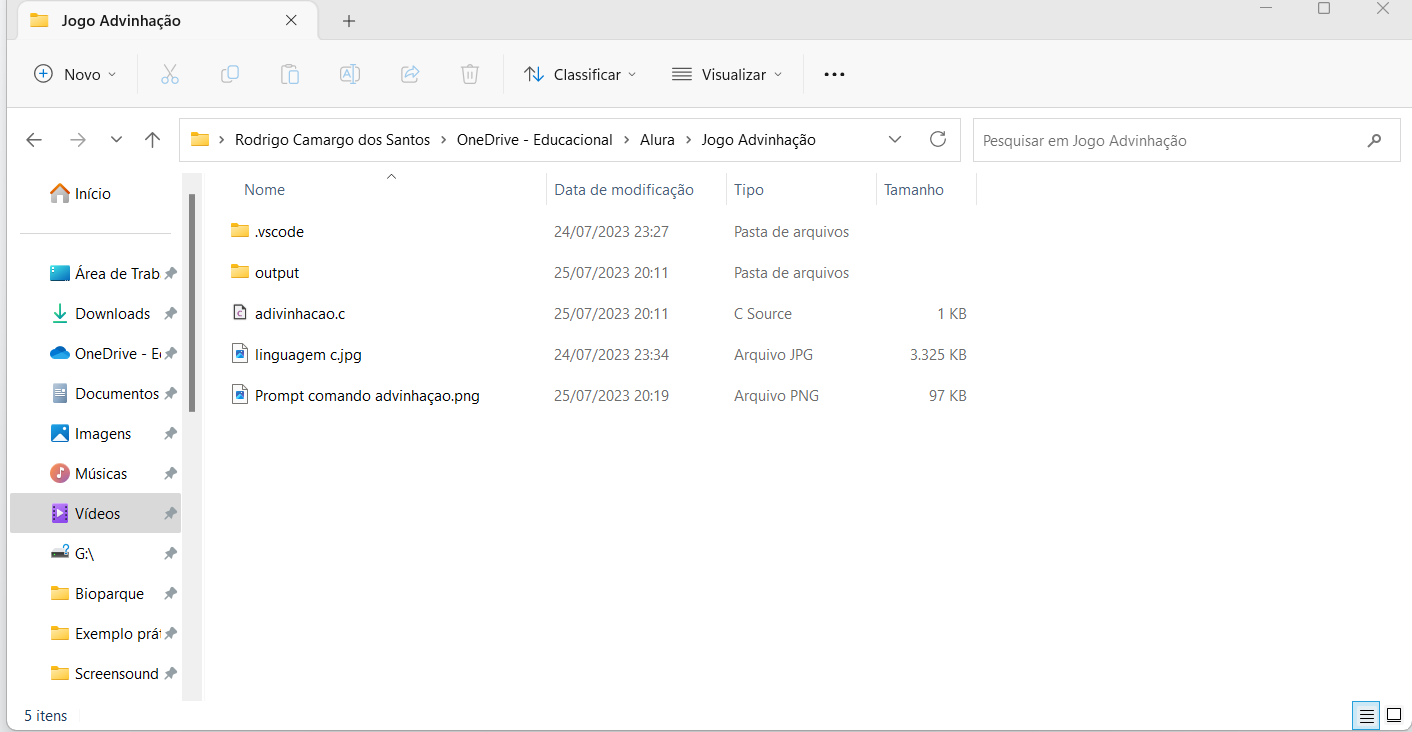Click the linguagem c.jpg file icon
The image size is (1412, 732).
[x=240, y=354]
